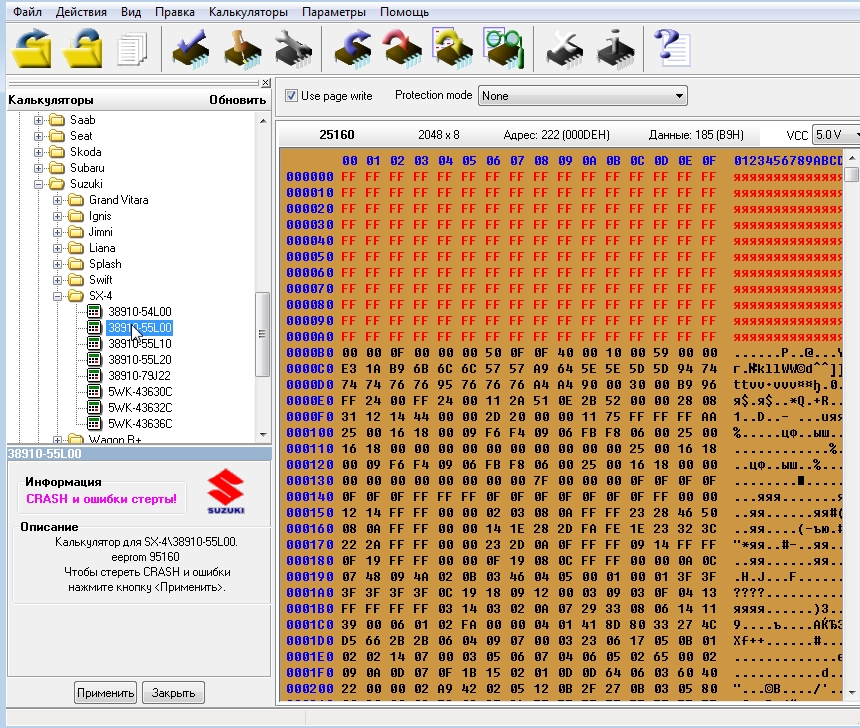Click the chip with blue arrow icon
This screenshot has width=860, height=728.
[353, 49]
